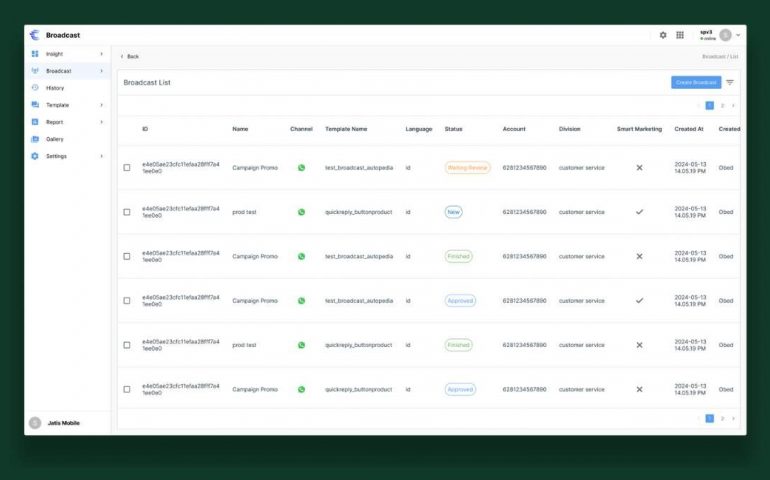The width and height of the screenshot is (770, 480).
Task: Click the Report sidebar icon
Action: (35, 122)
